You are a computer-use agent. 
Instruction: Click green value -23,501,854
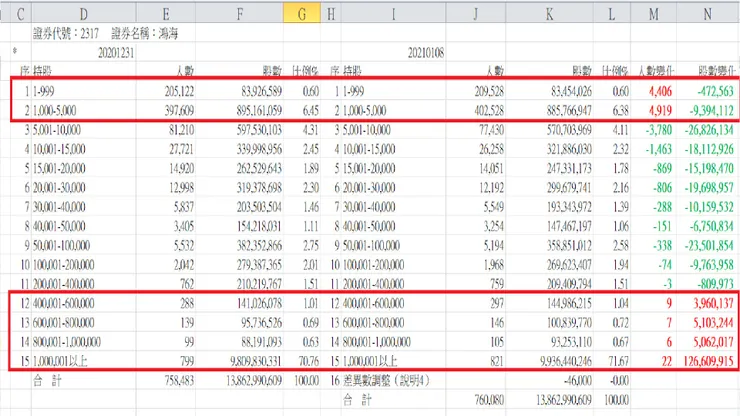coord(709,246)
